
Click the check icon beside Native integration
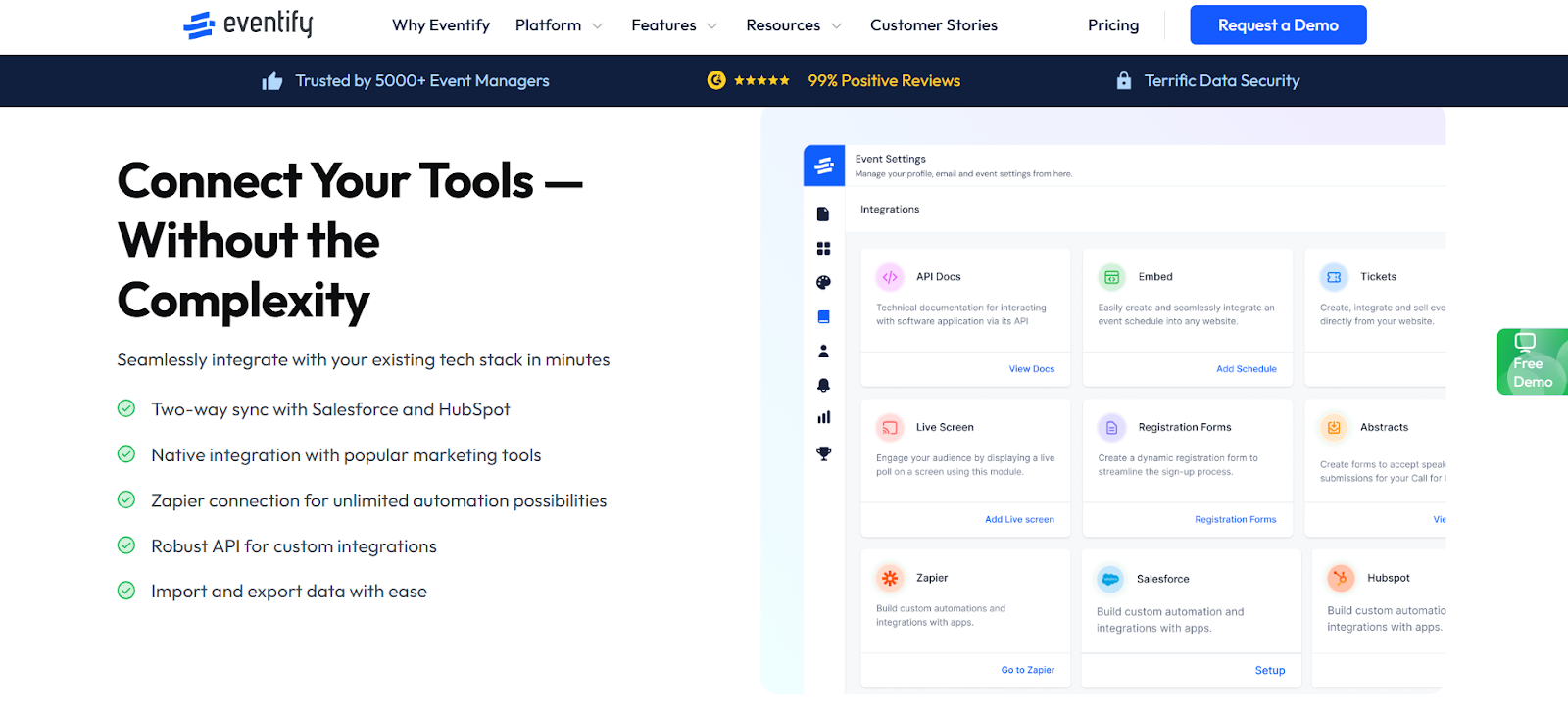point(126,454)
